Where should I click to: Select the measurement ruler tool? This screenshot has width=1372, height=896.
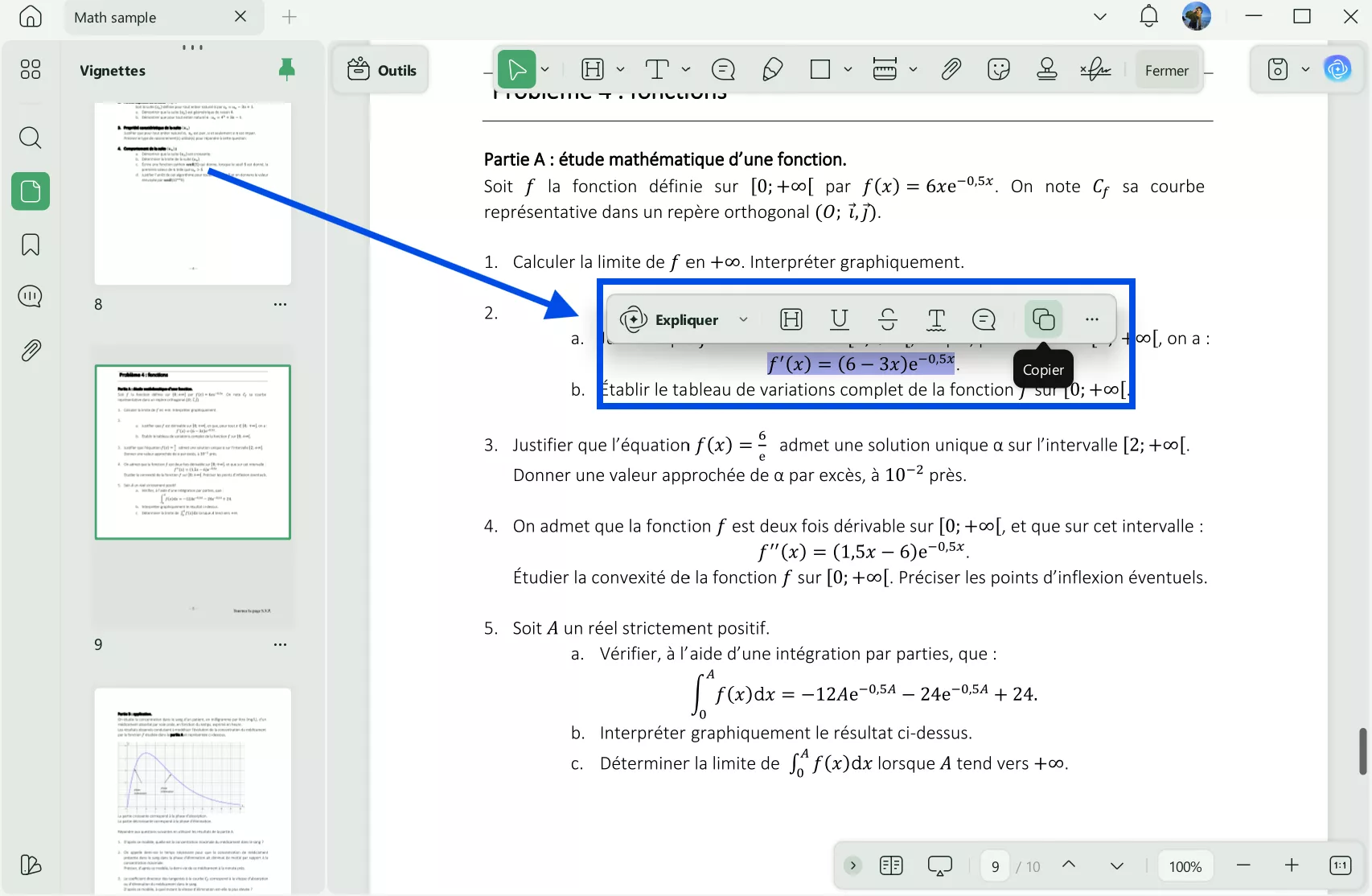pos(885,70)
